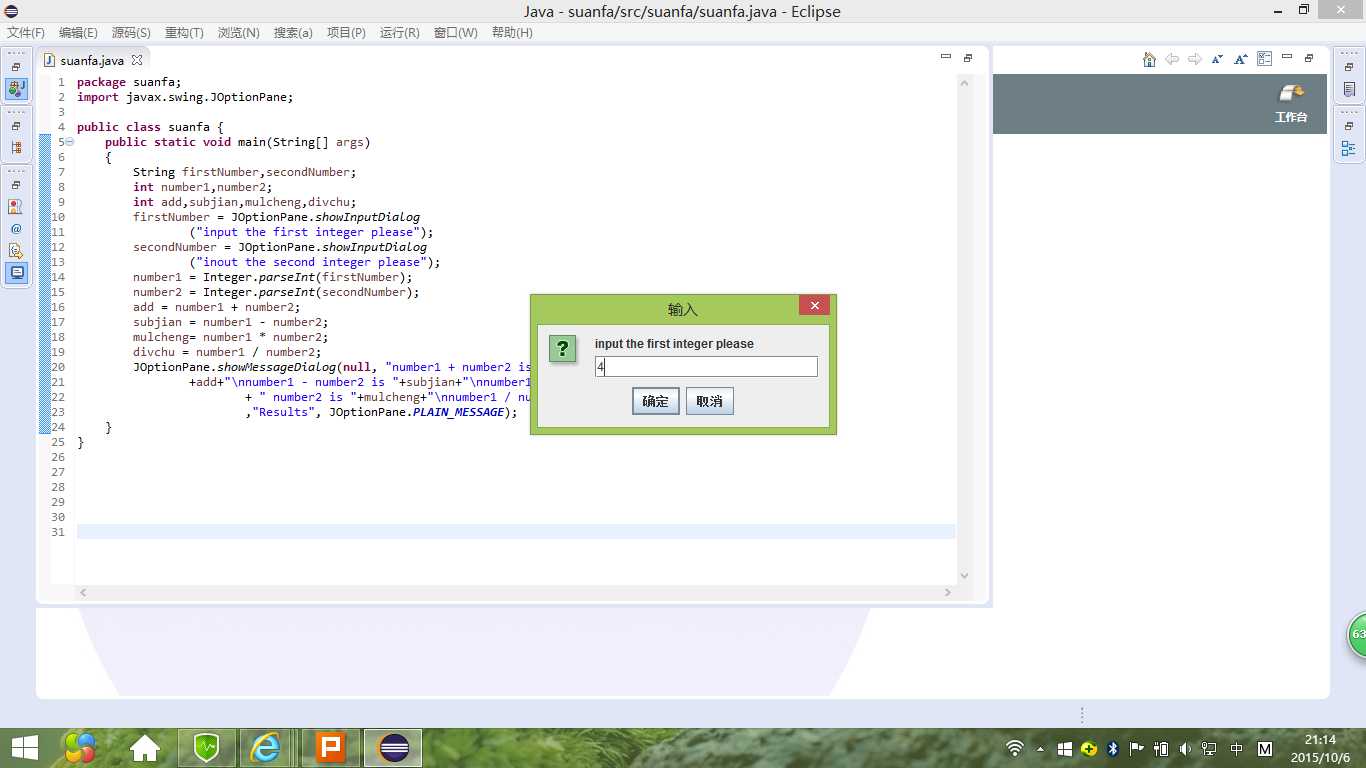Show hidden tray icons arrow
The height and width of the screenshot is (768, 1366).
tap(1040, 748)
